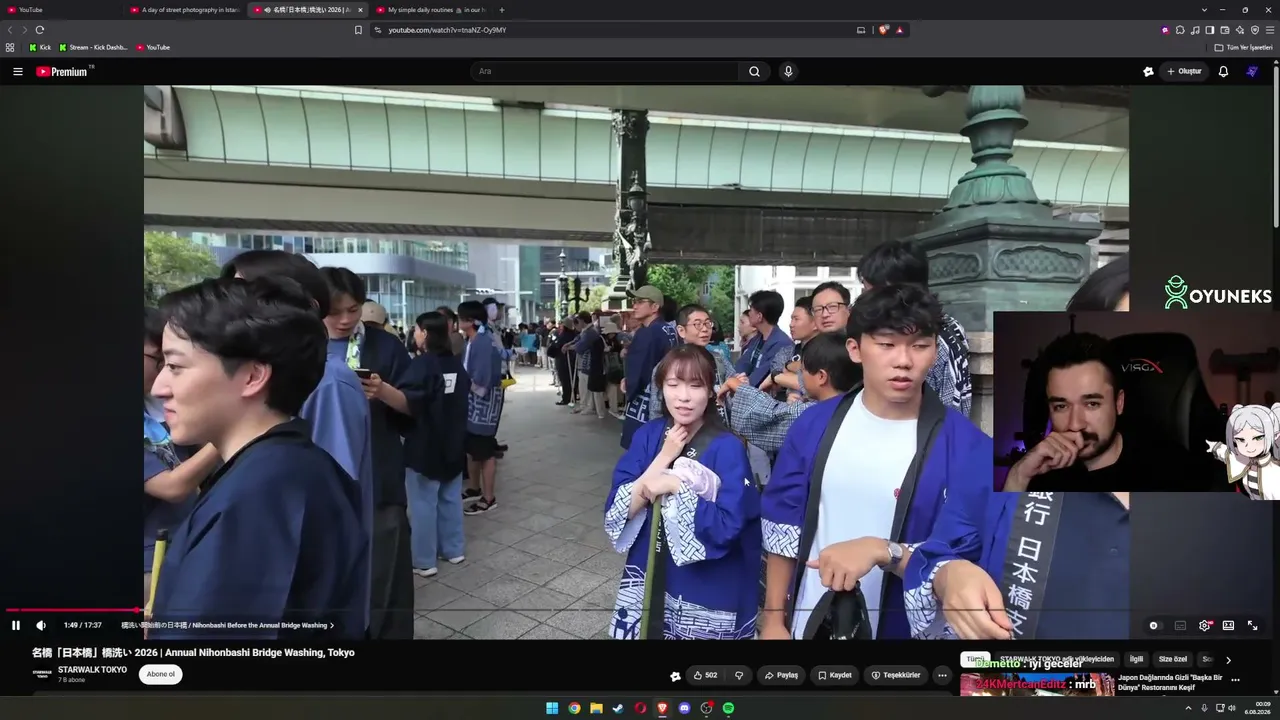Image resolution: width=1280 pixels, height=720 pixels.
Task: Open the Stream - Kick Dashboard bookmark
Action: [x=93, y=47]
